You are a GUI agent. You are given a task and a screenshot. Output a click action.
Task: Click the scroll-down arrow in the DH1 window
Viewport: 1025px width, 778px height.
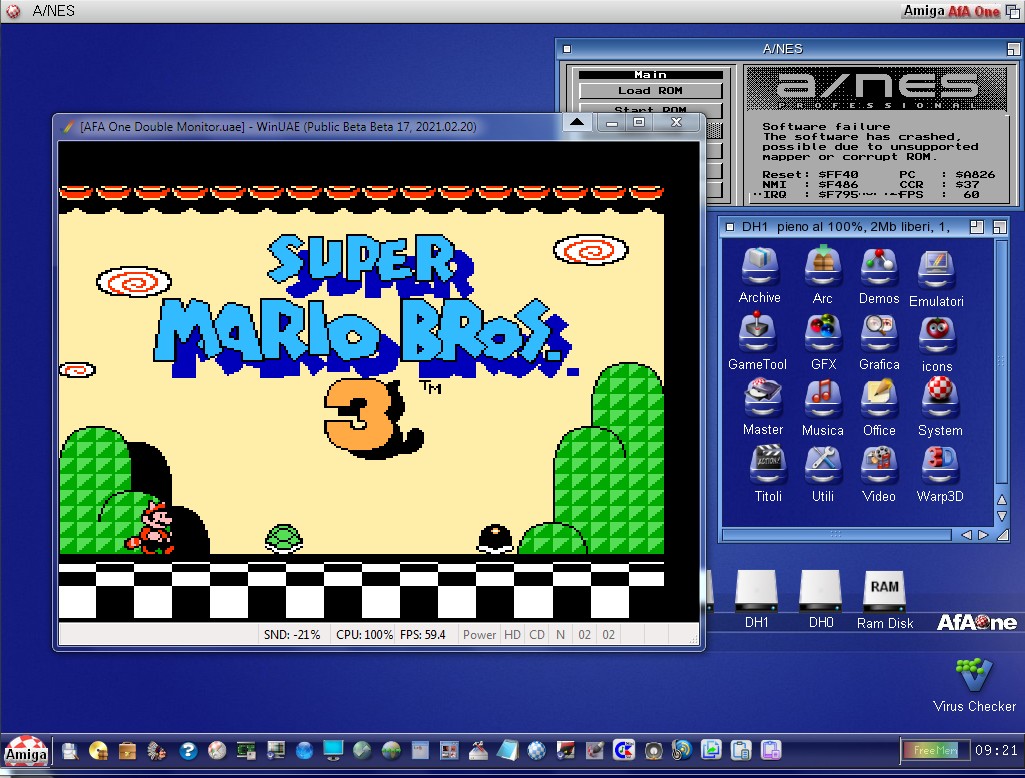(x=1002, y=517)
